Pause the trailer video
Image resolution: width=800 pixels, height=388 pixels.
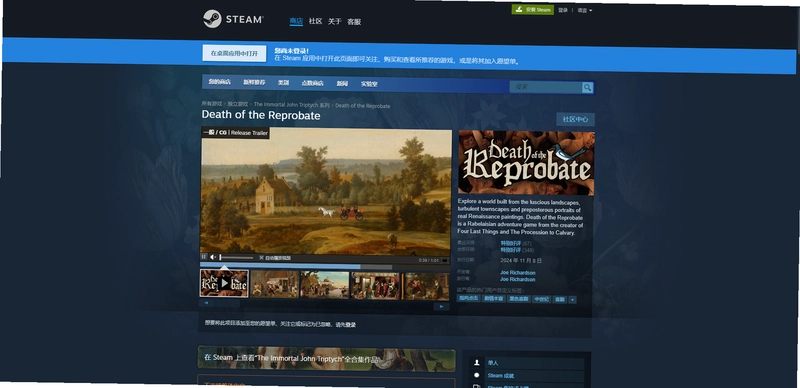pos(204,257)
